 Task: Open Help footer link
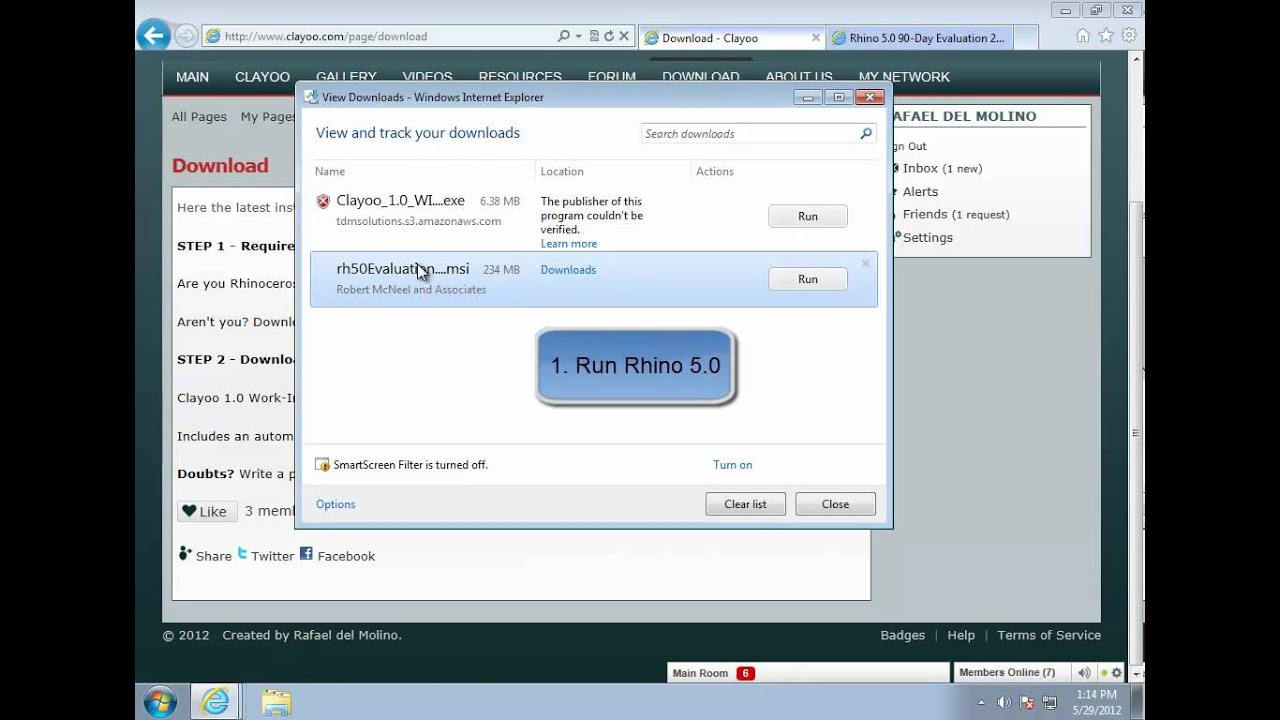[960, 635]
